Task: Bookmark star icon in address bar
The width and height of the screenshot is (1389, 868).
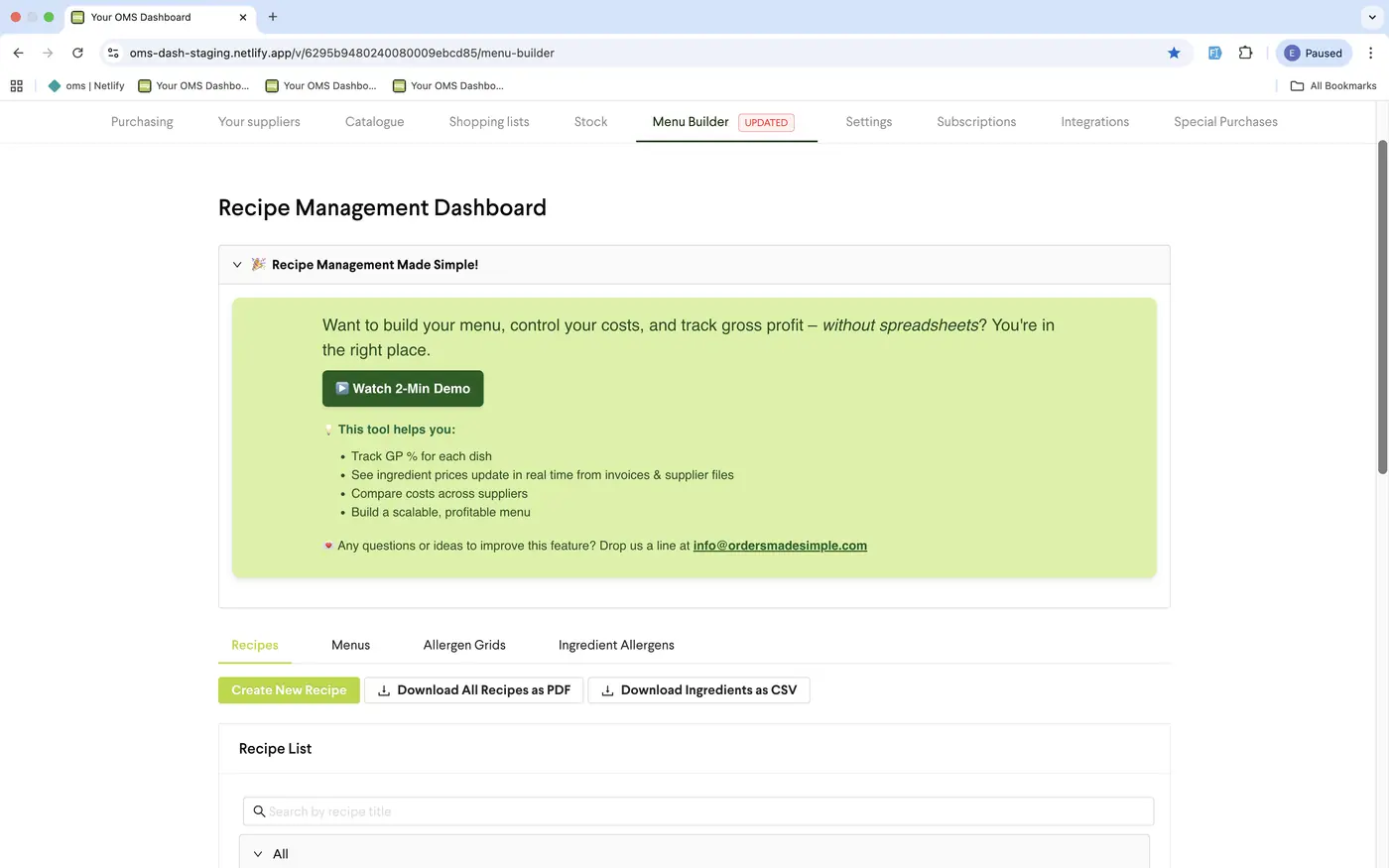Action: (x=1174, y=53)
